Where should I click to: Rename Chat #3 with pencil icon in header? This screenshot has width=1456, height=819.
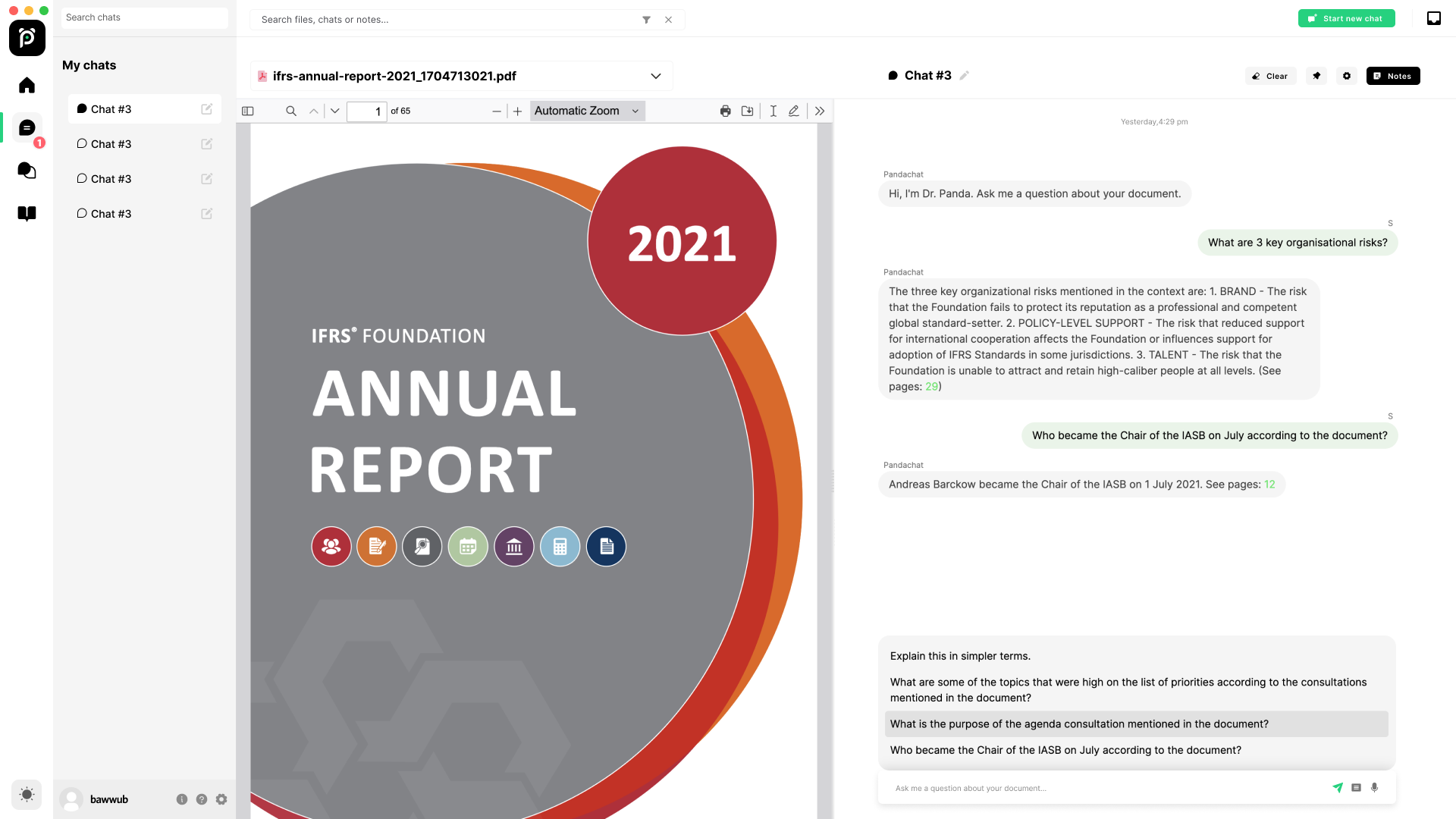coord(965,75)
